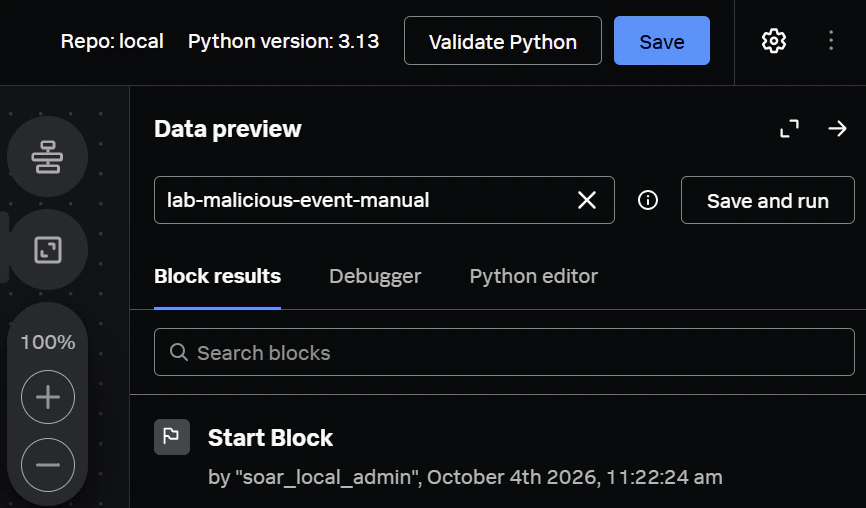
Task: Clear the lab-malicious-event-manual selection
Action: (x=587, y=200)
